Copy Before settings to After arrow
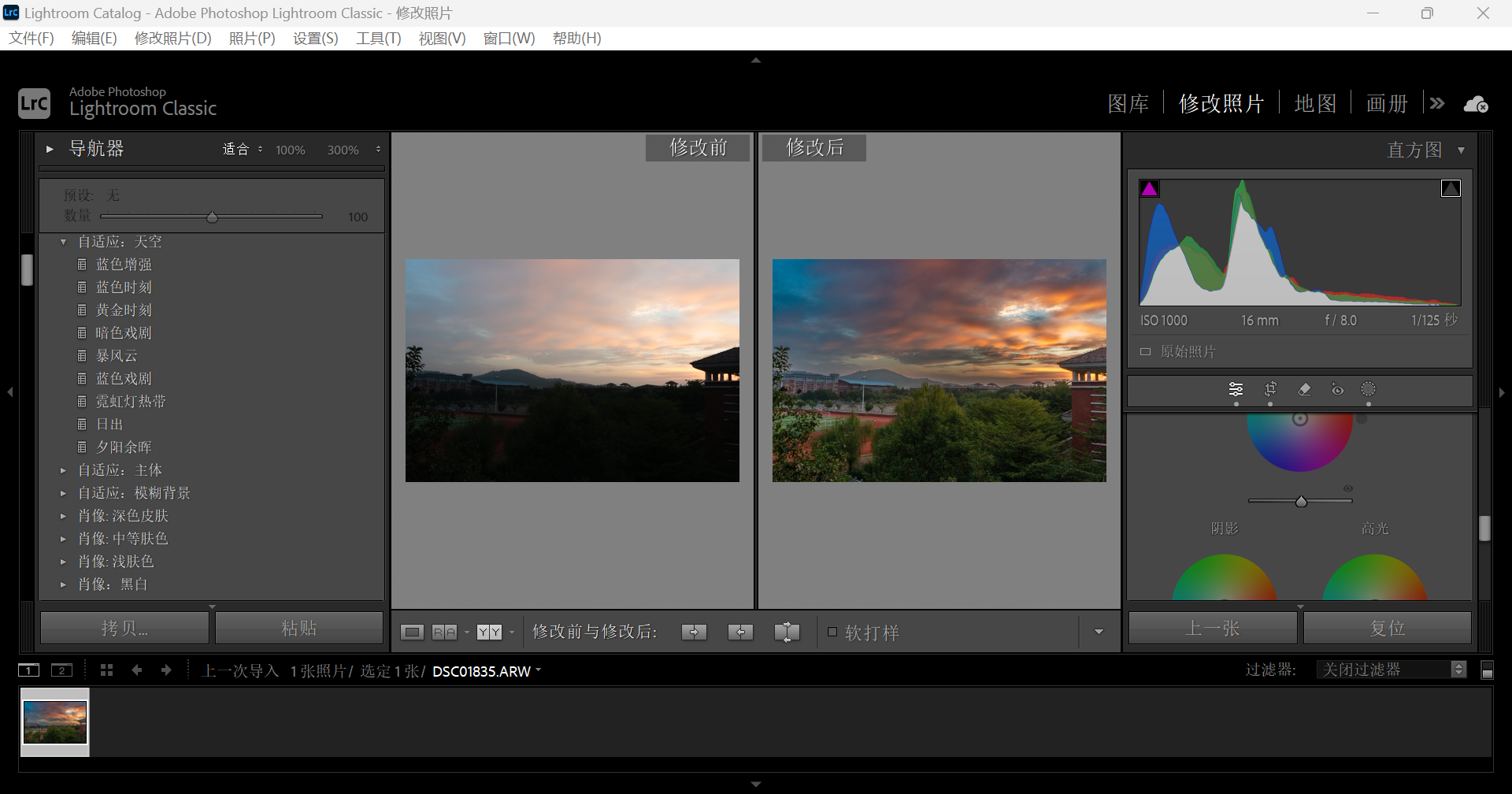The height and width of the screenshot is (794, 1512). tap(694, 632)
